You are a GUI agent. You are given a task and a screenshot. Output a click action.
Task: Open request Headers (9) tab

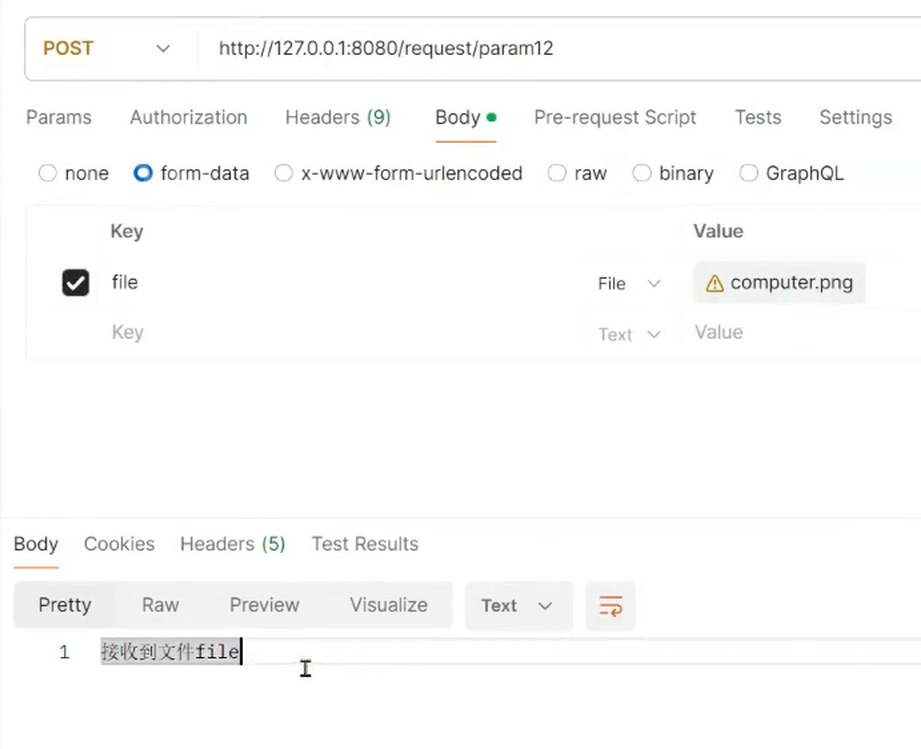(338, 117)
